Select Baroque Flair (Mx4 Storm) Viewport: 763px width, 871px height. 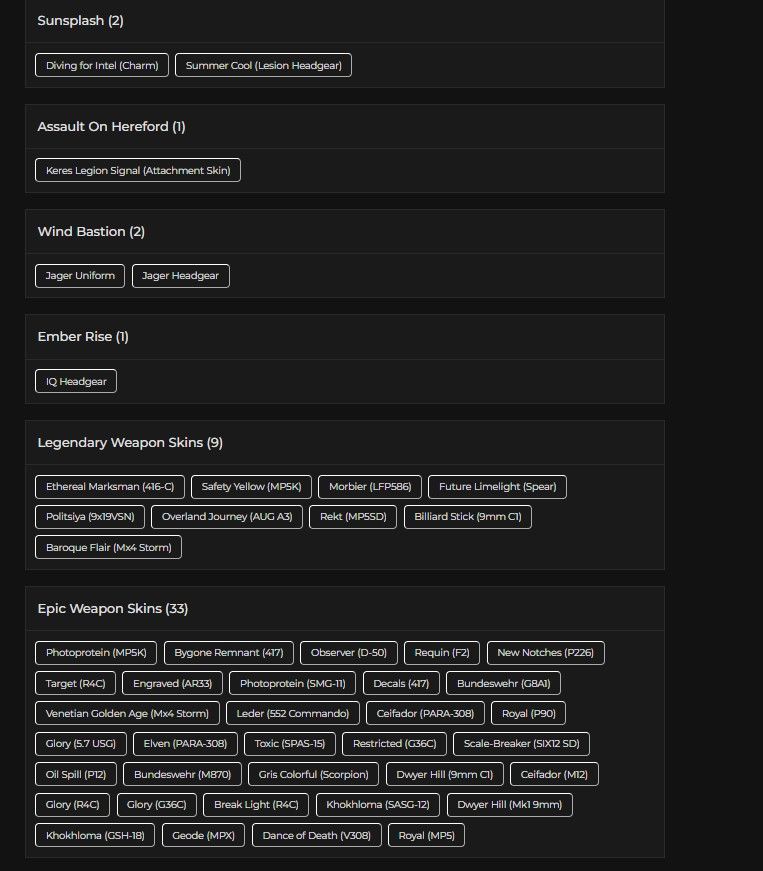click(108, 547)
